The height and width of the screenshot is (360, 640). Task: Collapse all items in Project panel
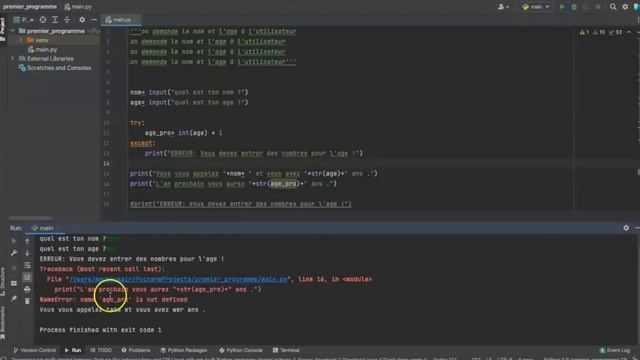click(x=67, y=20)
